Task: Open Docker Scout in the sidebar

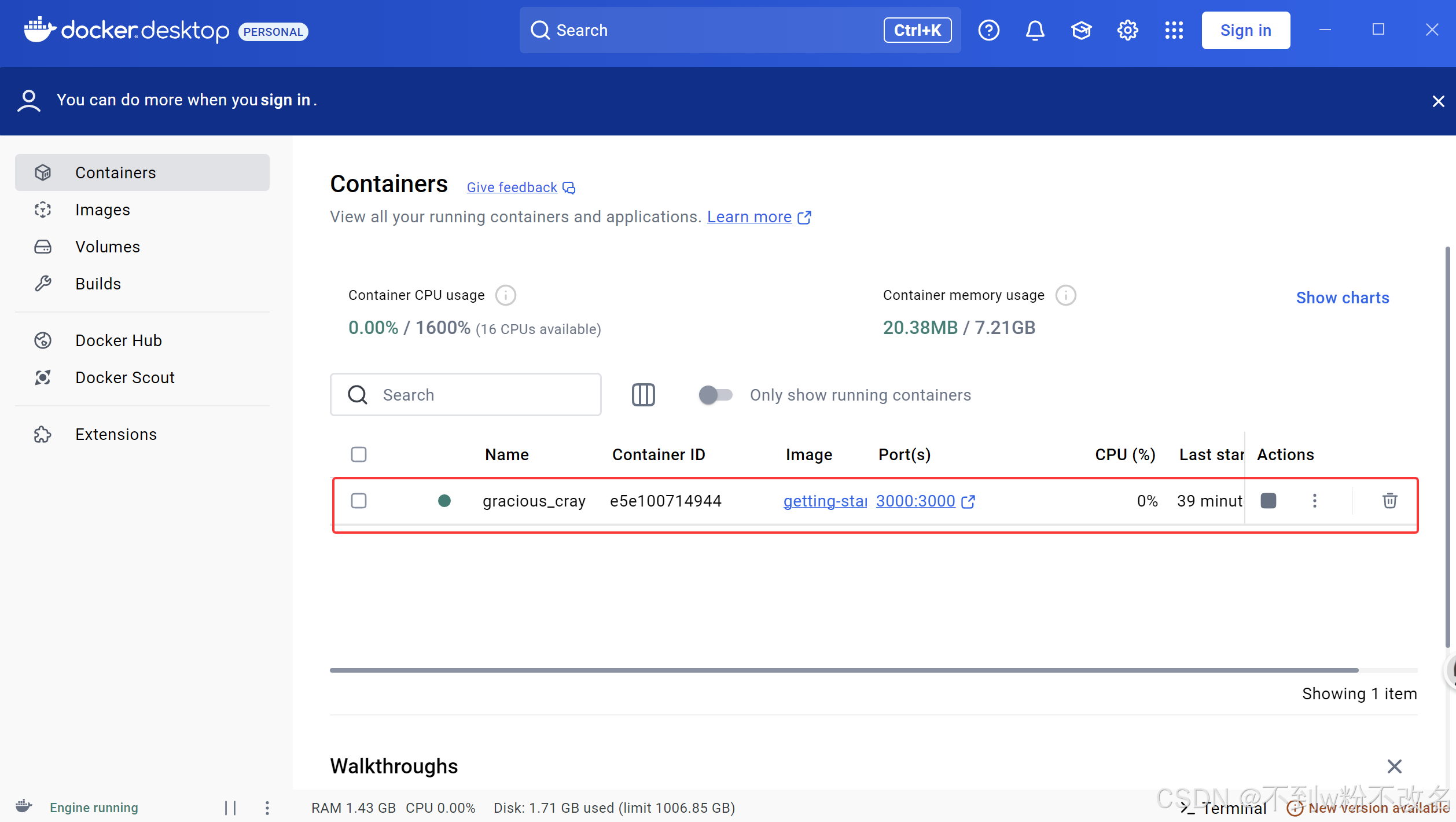Action: point(142,377)
